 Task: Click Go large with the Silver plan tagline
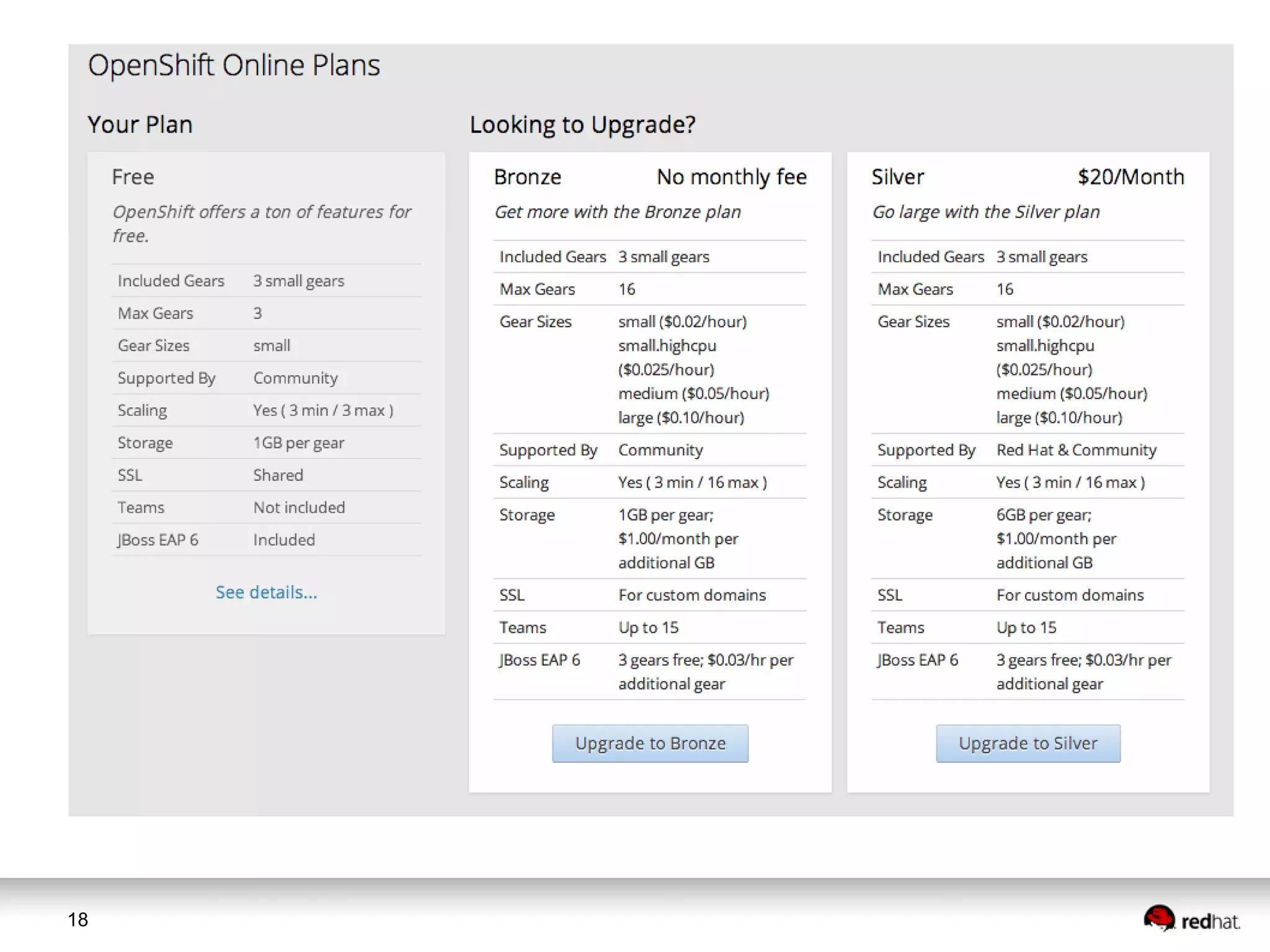(985, 212)
